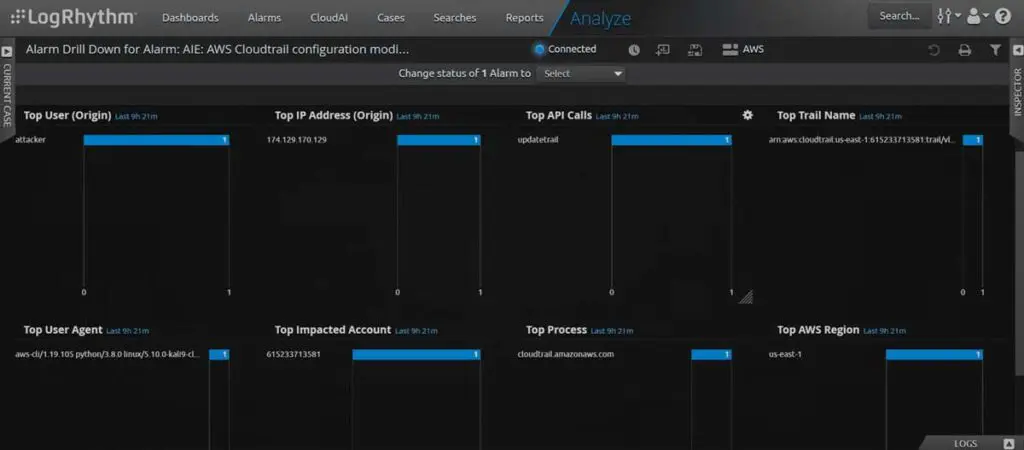
Task: Open Top API Calls gear settings
Action: [748, 115]
